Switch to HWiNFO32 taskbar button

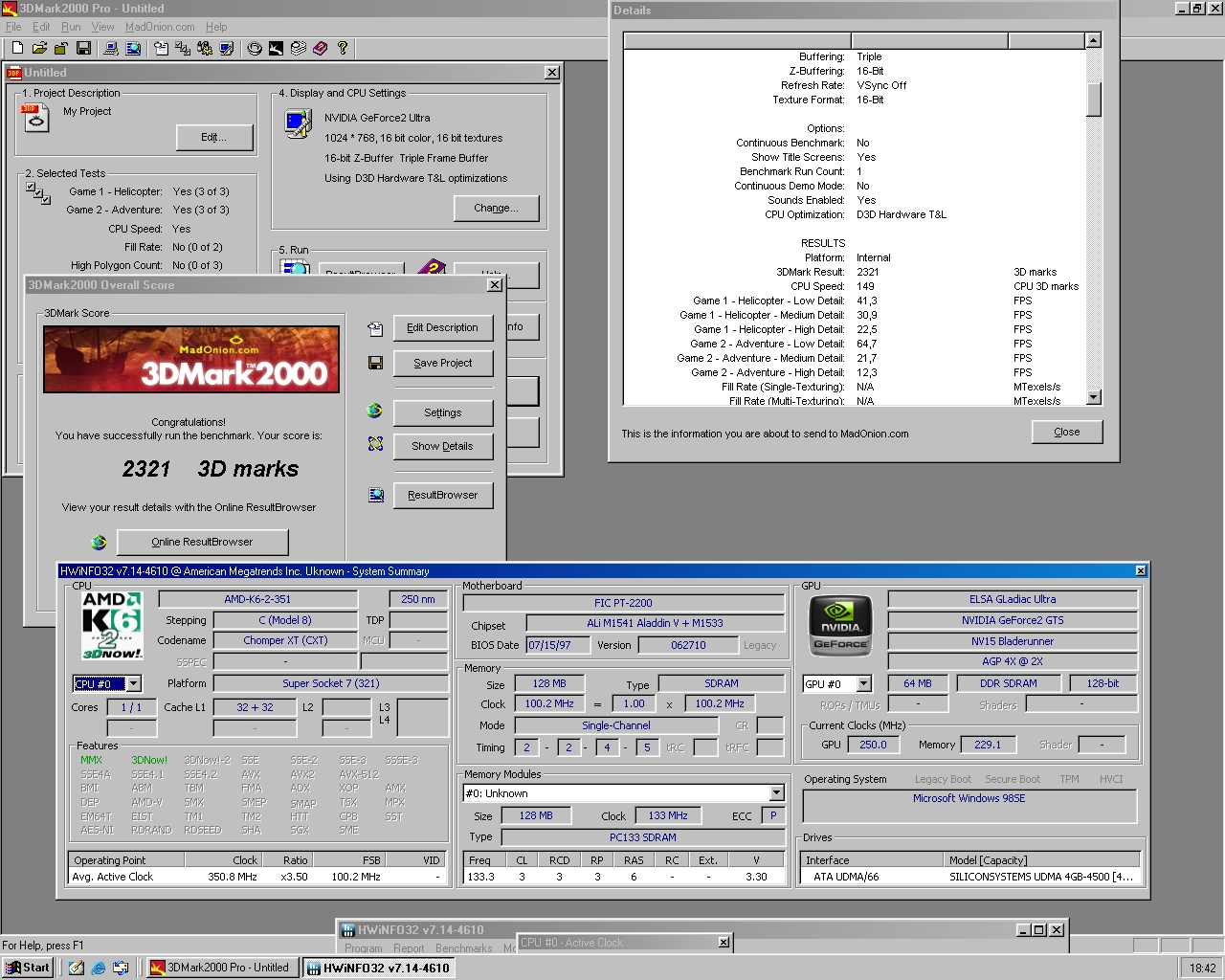(379, 968)
